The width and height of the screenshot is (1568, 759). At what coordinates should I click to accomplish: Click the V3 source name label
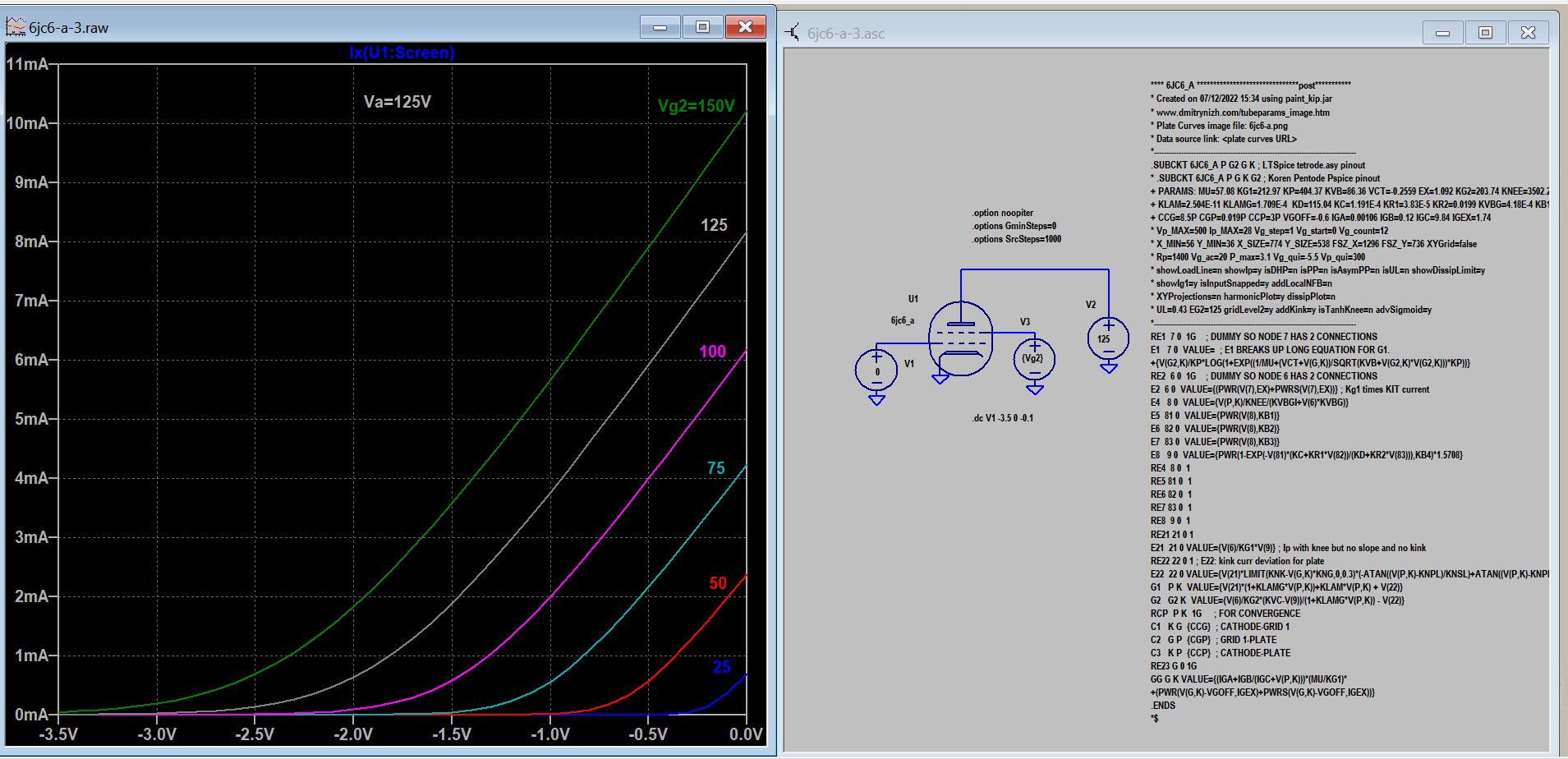coord(1025,322)
